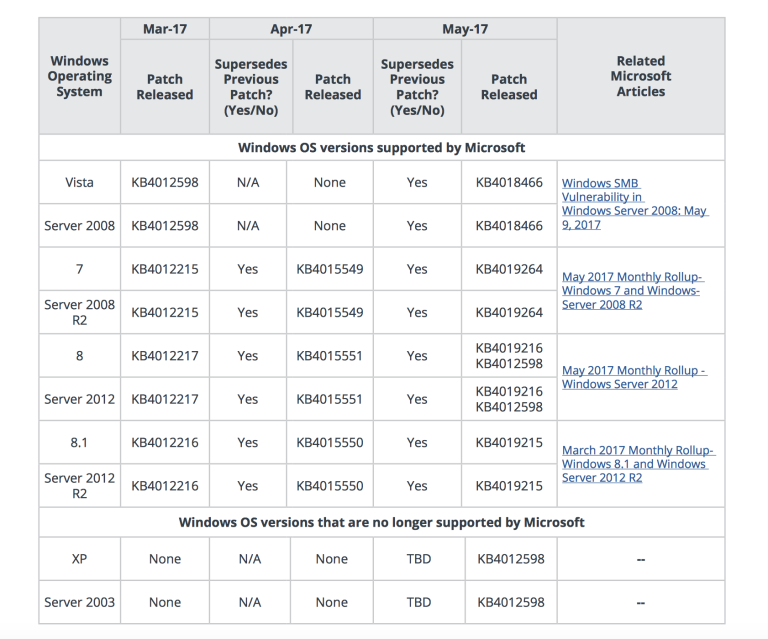Select KB4012215 in the Server 2008 R2 row
768x639 pixels.
165,312
